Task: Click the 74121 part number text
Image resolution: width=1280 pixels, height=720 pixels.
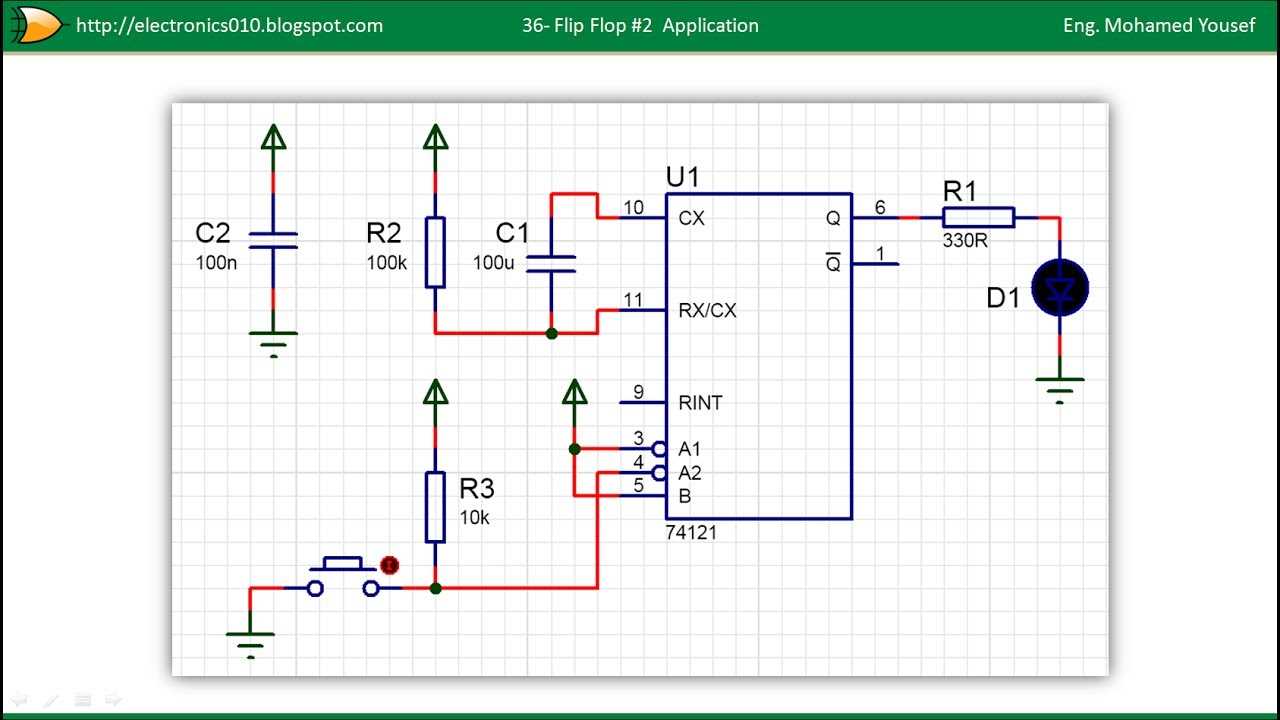Action: click(691, 533)
